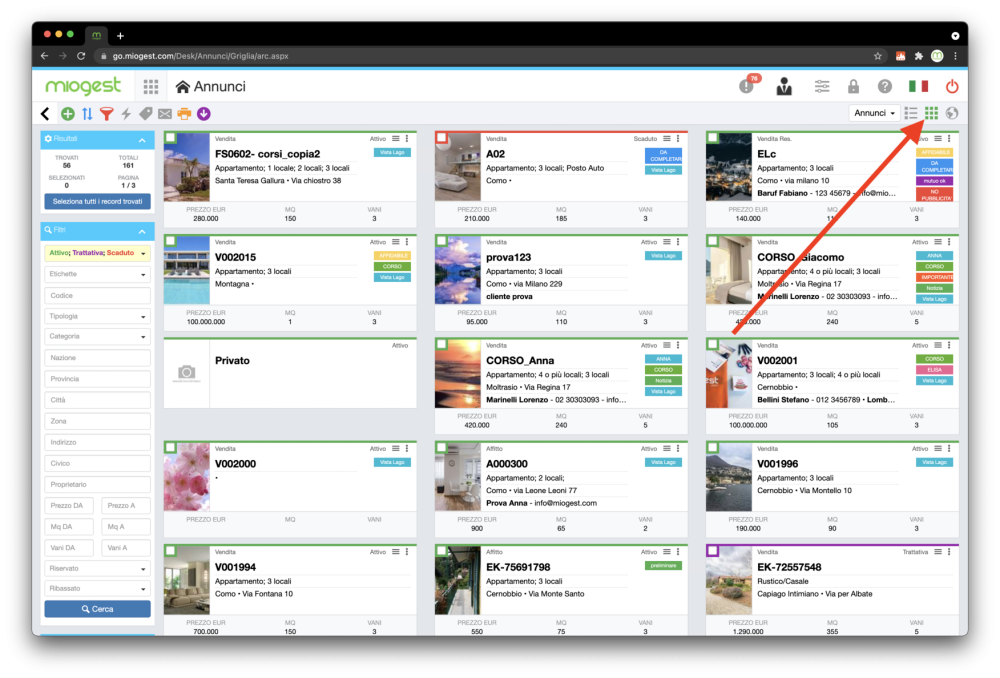Image resolution: width=1000 pixels, height=678 pixels.
Task: Change language via Italian flag
Action: [x=918, y=86]
